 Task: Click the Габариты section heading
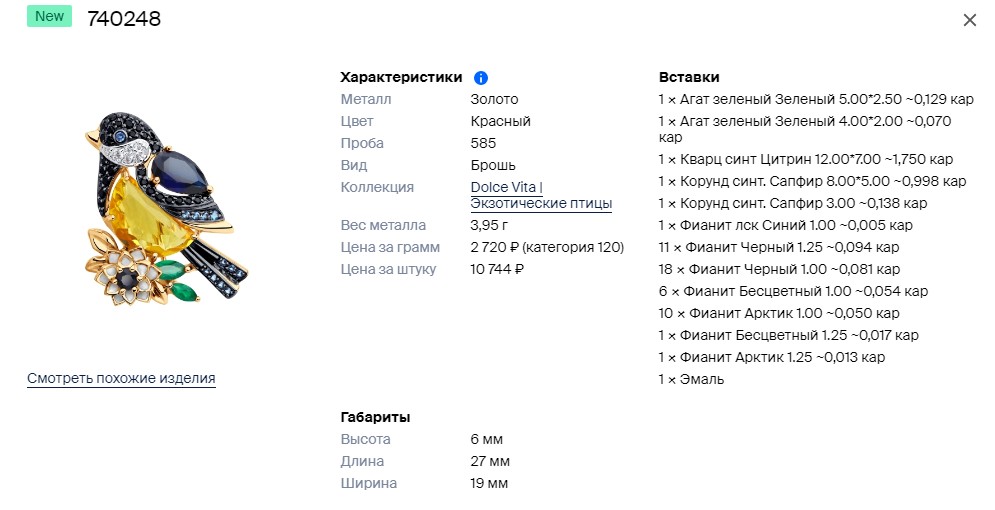tap(375, 417)
